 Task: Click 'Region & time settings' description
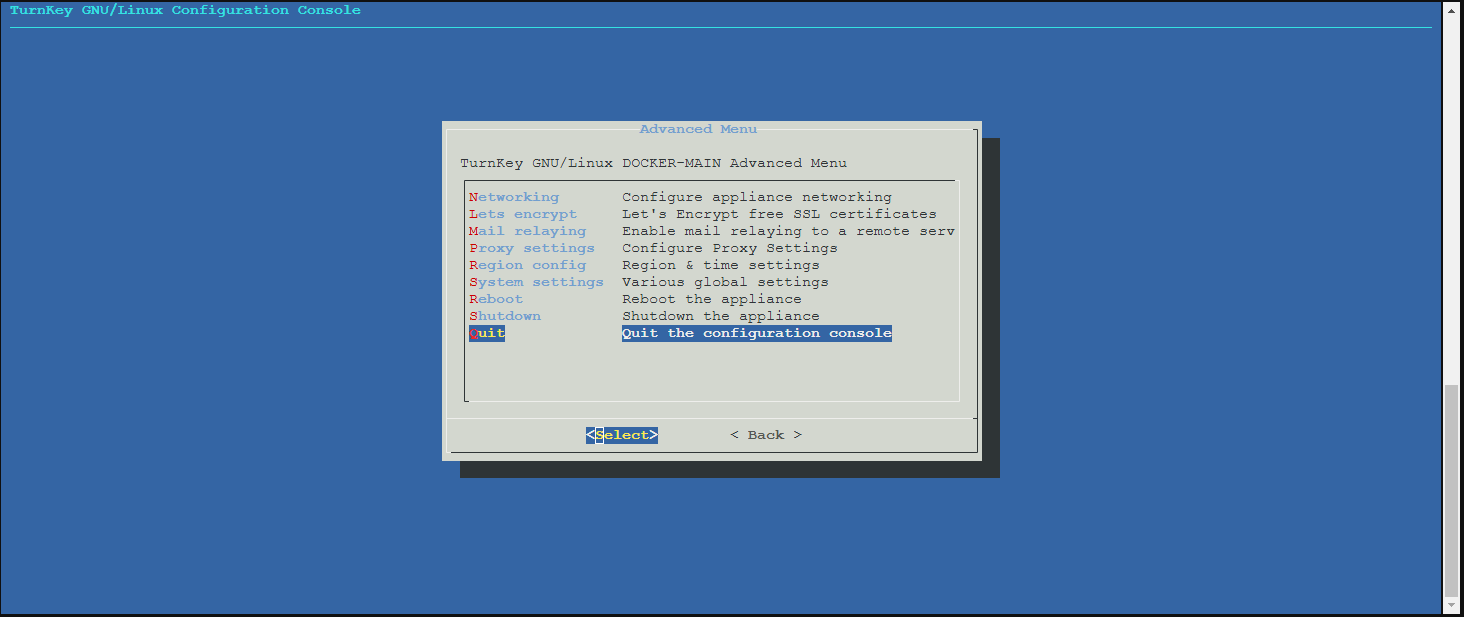coord(721,265)
